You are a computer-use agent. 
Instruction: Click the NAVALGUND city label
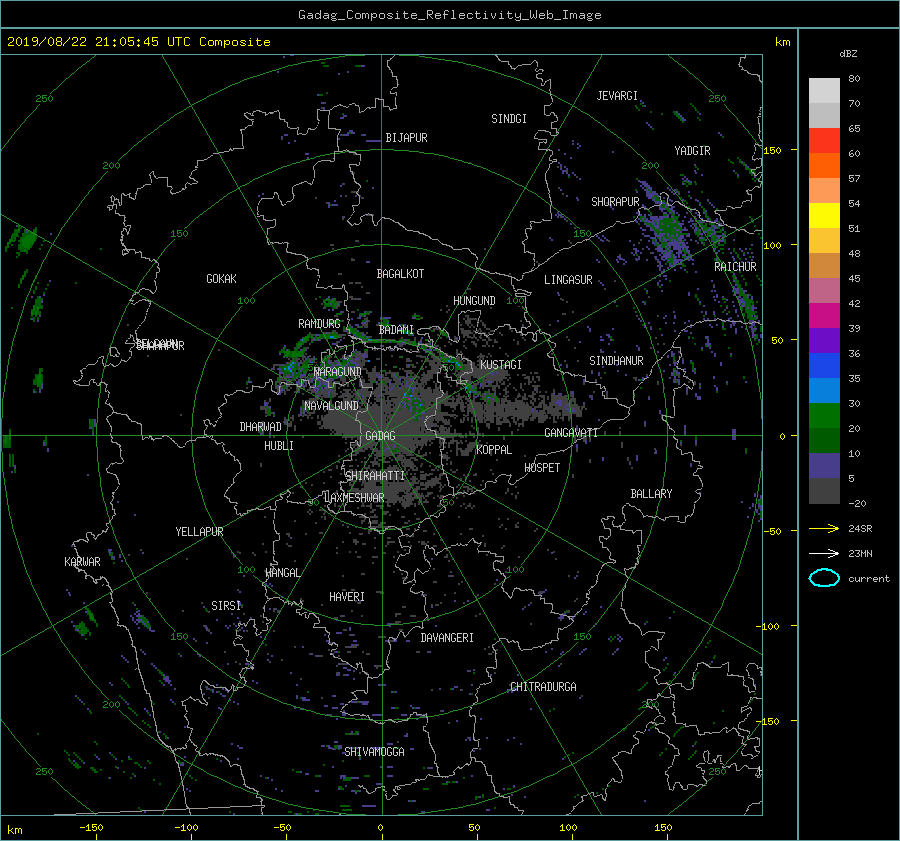(x=331, y=406)
